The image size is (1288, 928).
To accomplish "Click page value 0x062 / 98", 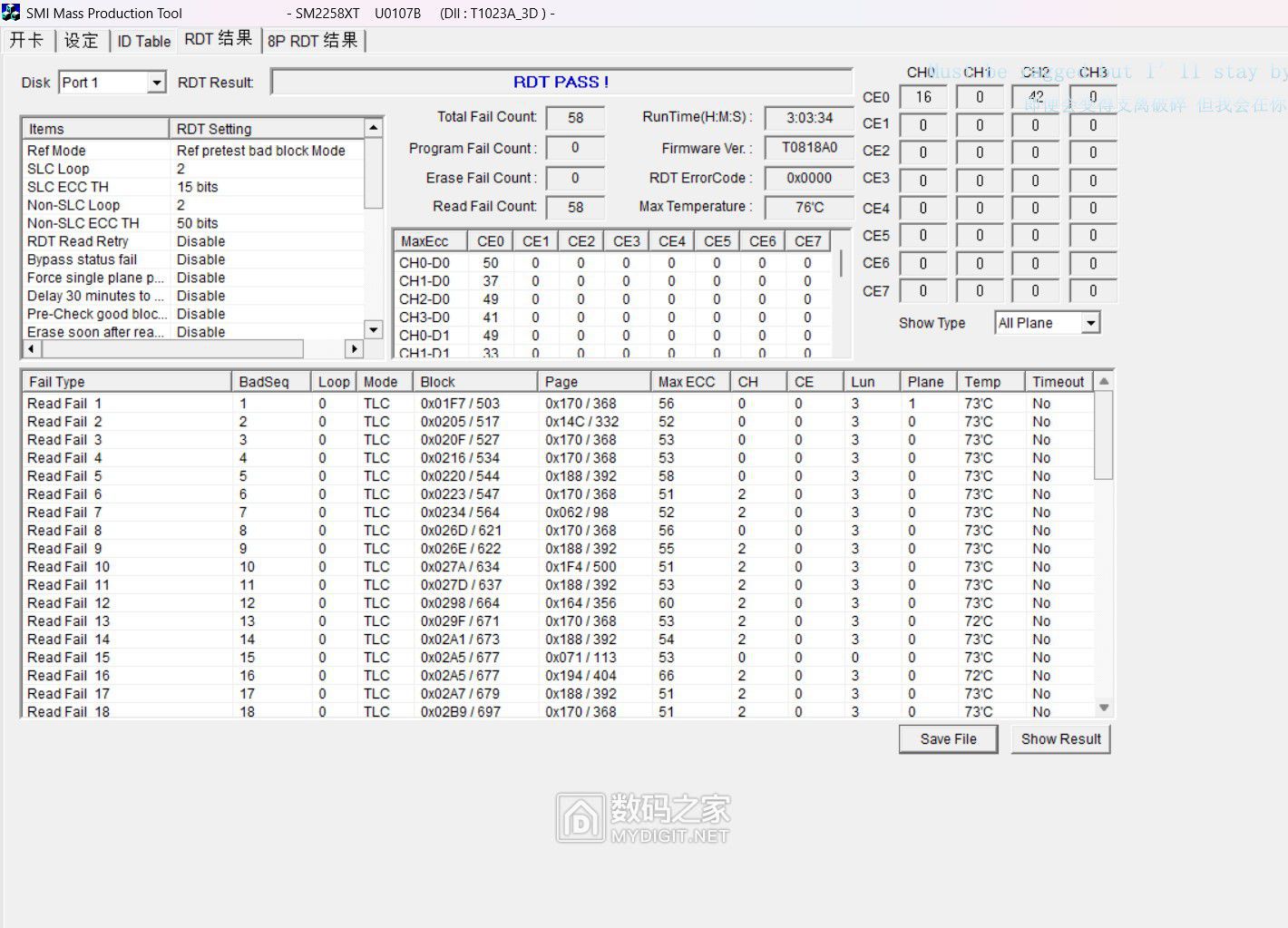I will [x=577, y=513].
